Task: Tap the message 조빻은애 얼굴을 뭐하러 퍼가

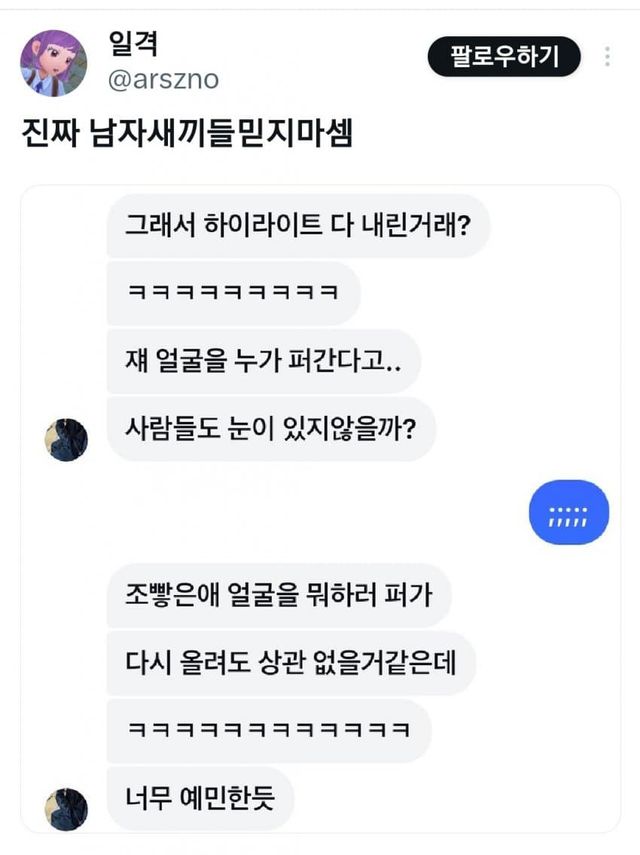Action: click(x=278, y=595)
